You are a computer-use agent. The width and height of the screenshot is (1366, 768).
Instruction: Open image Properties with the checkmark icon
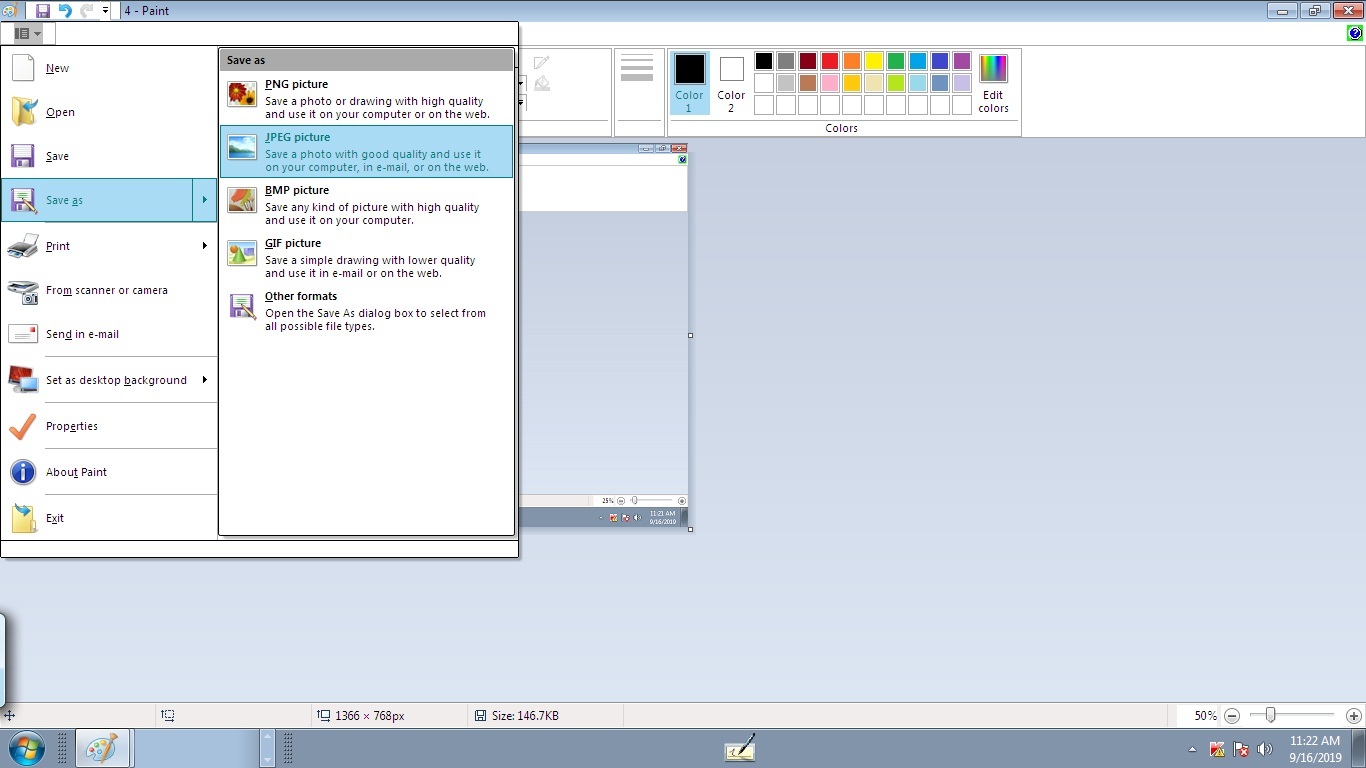click(x=109, y=426)
